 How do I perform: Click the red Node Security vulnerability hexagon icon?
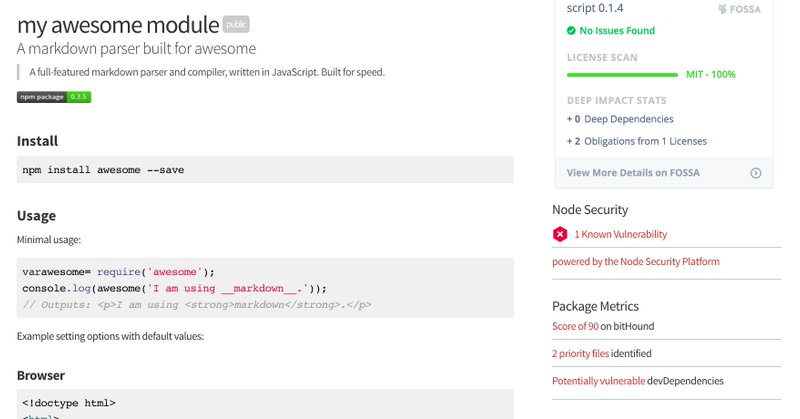pyautogui.click(x=560, y=234)
